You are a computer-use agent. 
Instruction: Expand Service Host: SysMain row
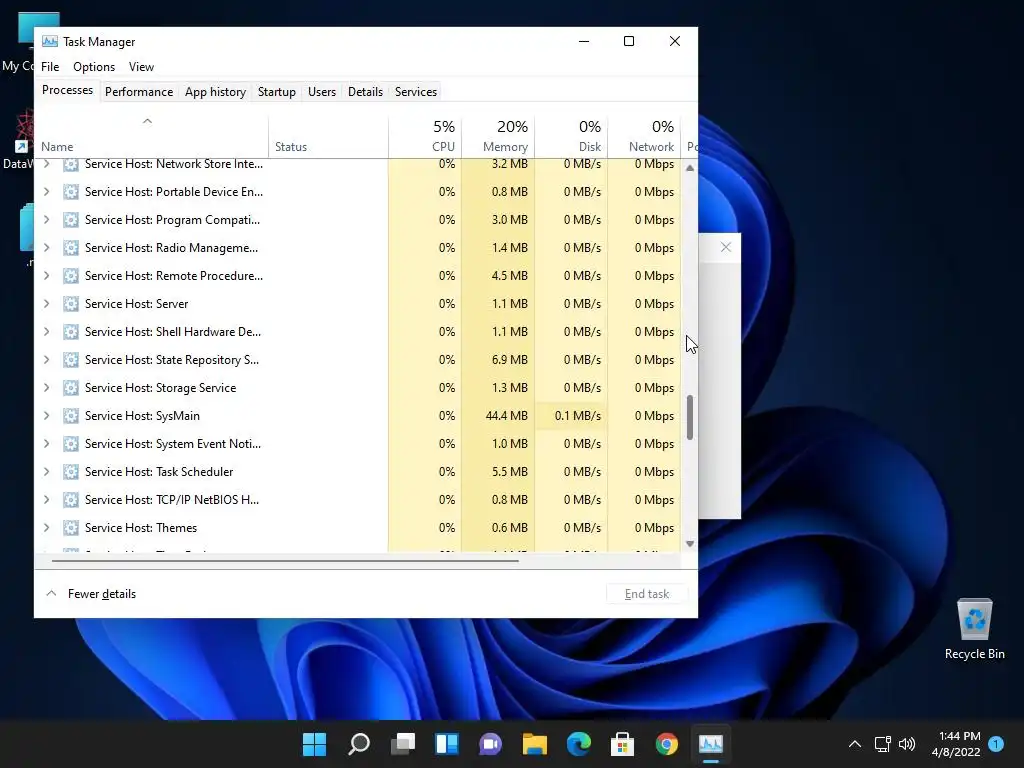[46, 416]
